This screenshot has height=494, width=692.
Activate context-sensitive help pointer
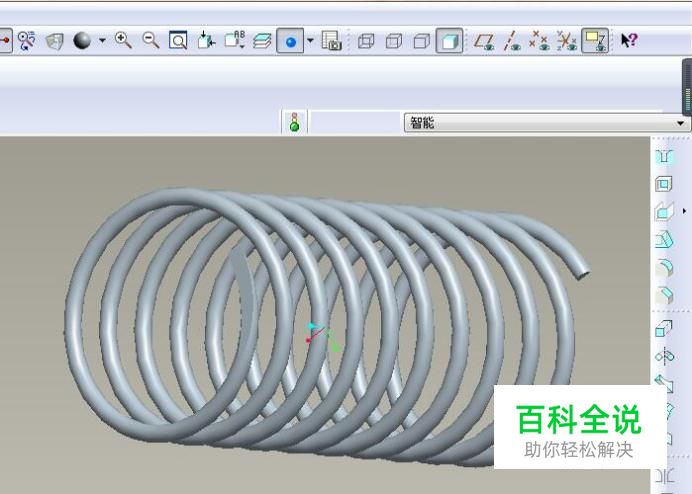coord(628,41)
